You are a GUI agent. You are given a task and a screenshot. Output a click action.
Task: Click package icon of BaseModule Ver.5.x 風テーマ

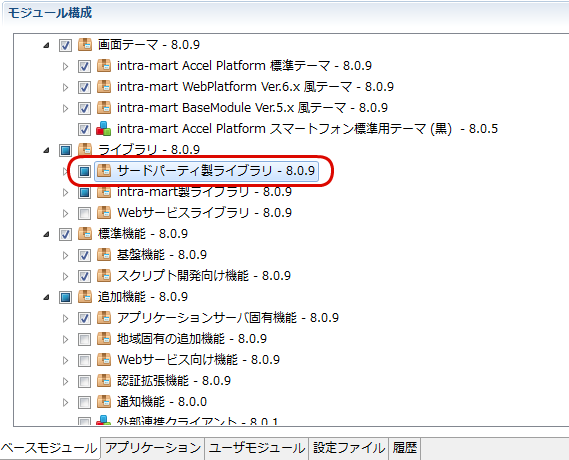[104, 108]
